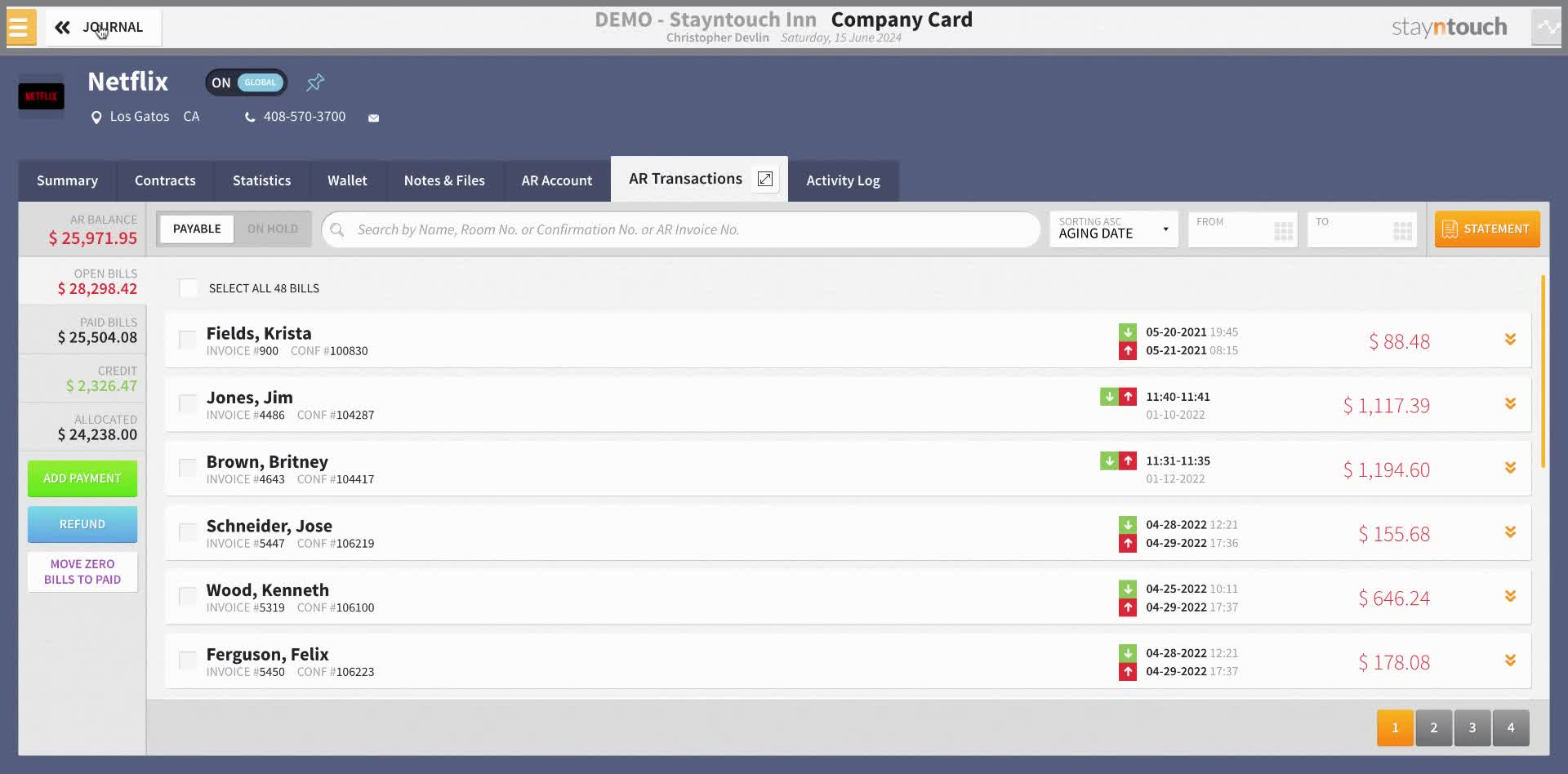Image resolution: width=1568 pixels, height=774 pixels.
Task: Go to page 4 of bills
Action: 1510,727
